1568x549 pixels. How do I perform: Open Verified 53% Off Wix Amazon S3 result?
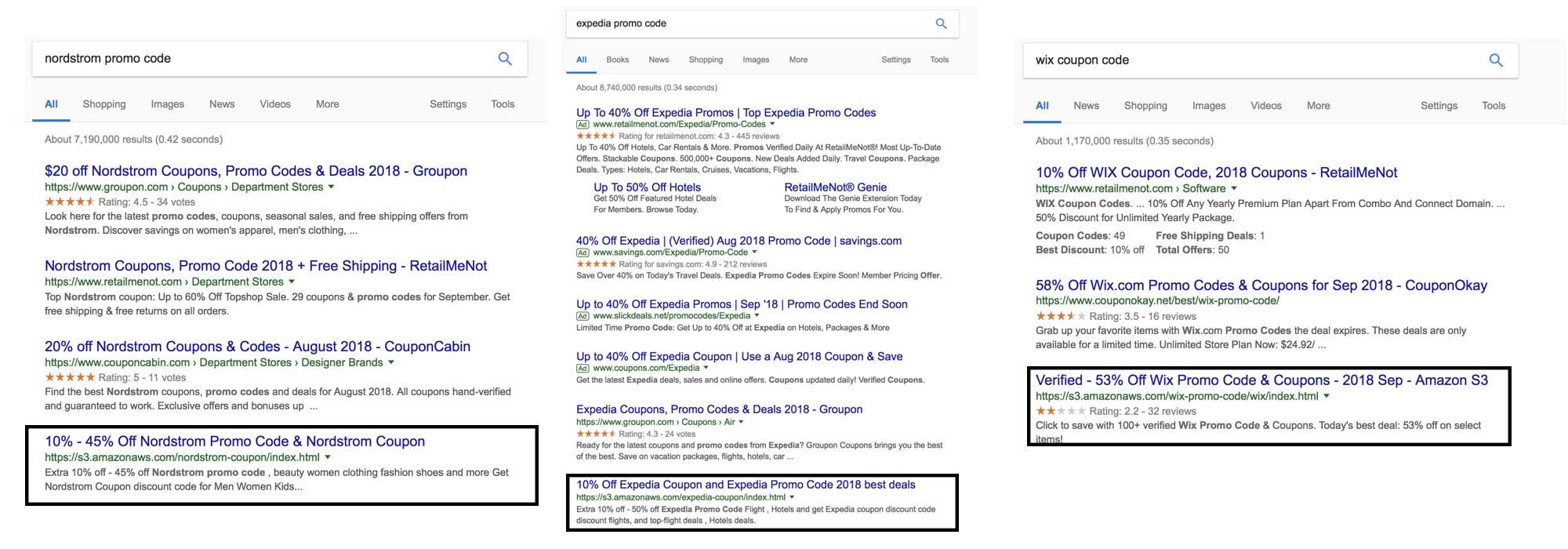pyautogui.click(x=1261, y=380)
